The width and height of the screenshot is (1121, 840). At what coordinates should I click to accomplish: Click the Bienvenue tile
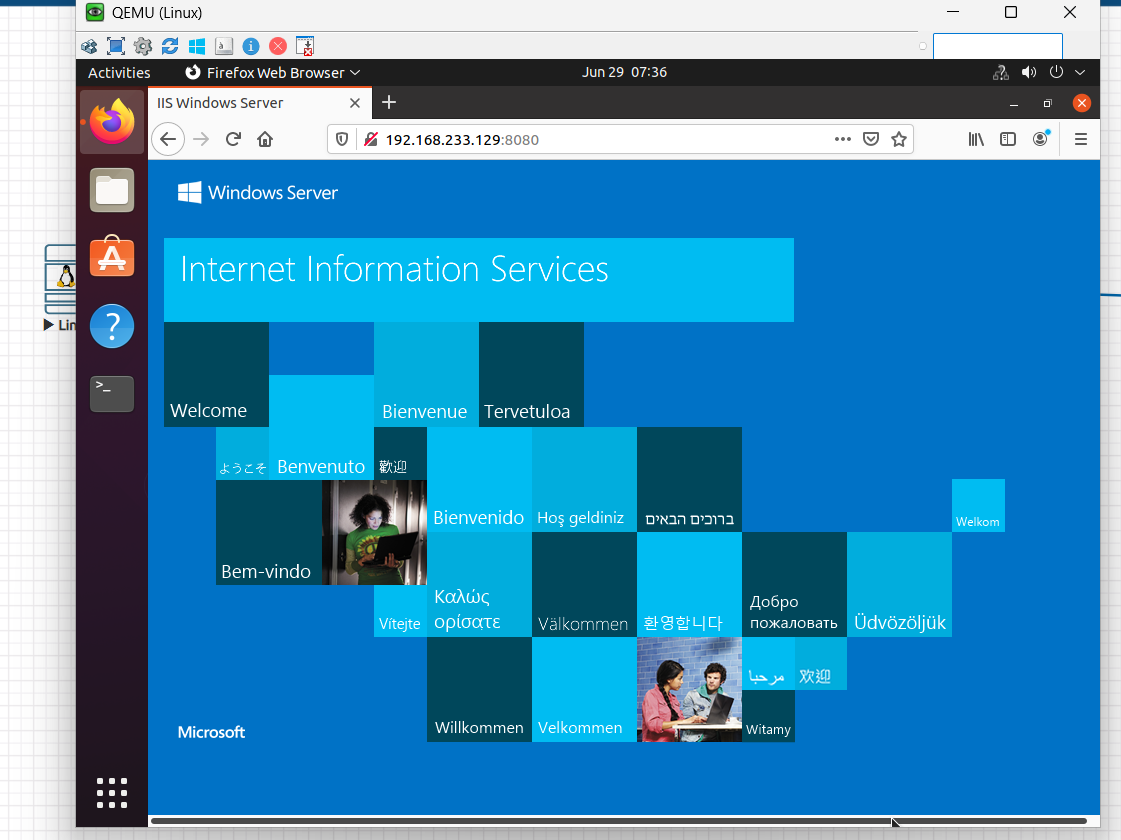(426, 375)
